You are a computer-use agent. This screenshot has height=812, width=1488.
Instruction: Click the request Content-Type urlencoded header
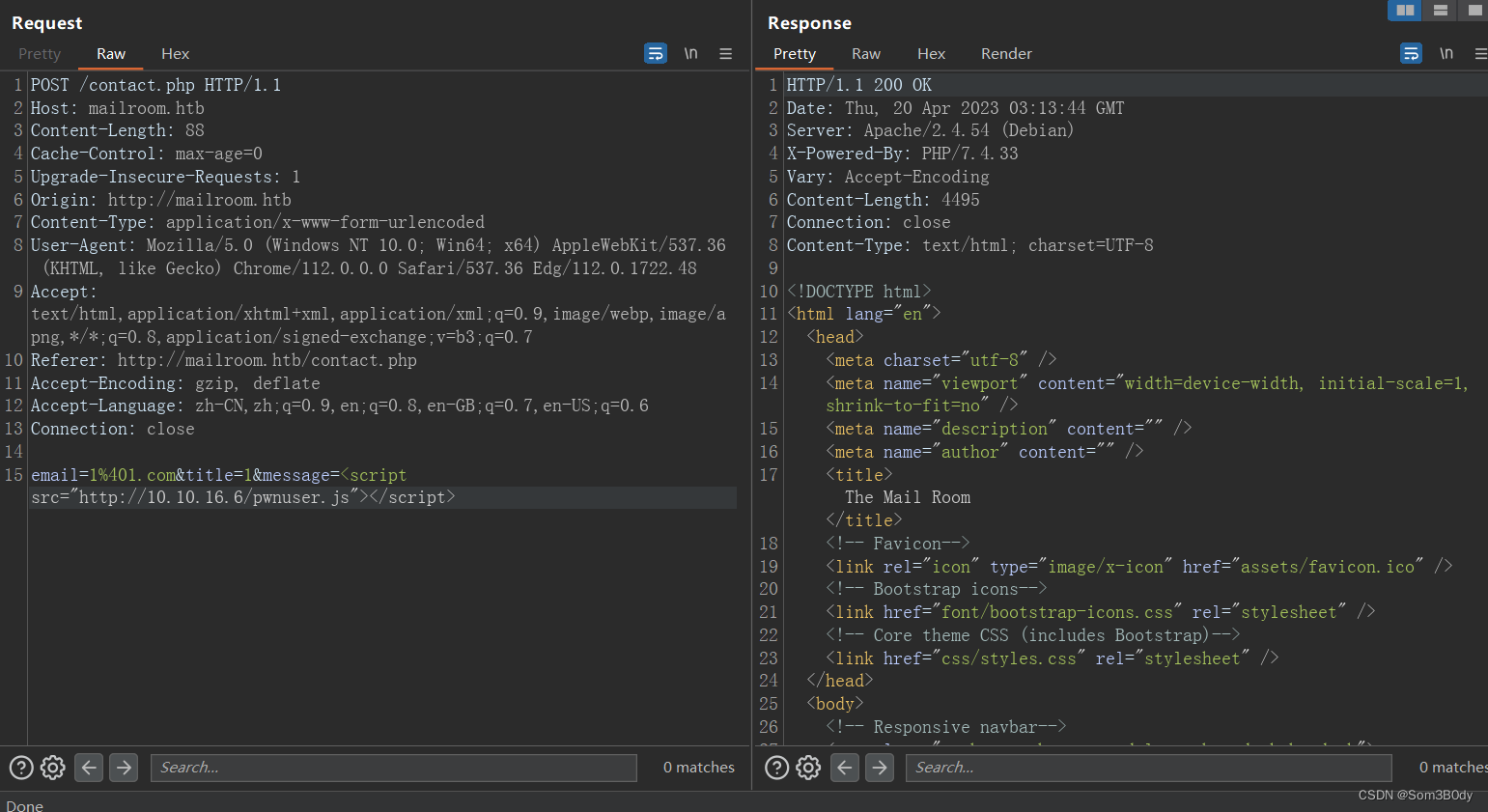pyautogui.click(x=258, y=222)
